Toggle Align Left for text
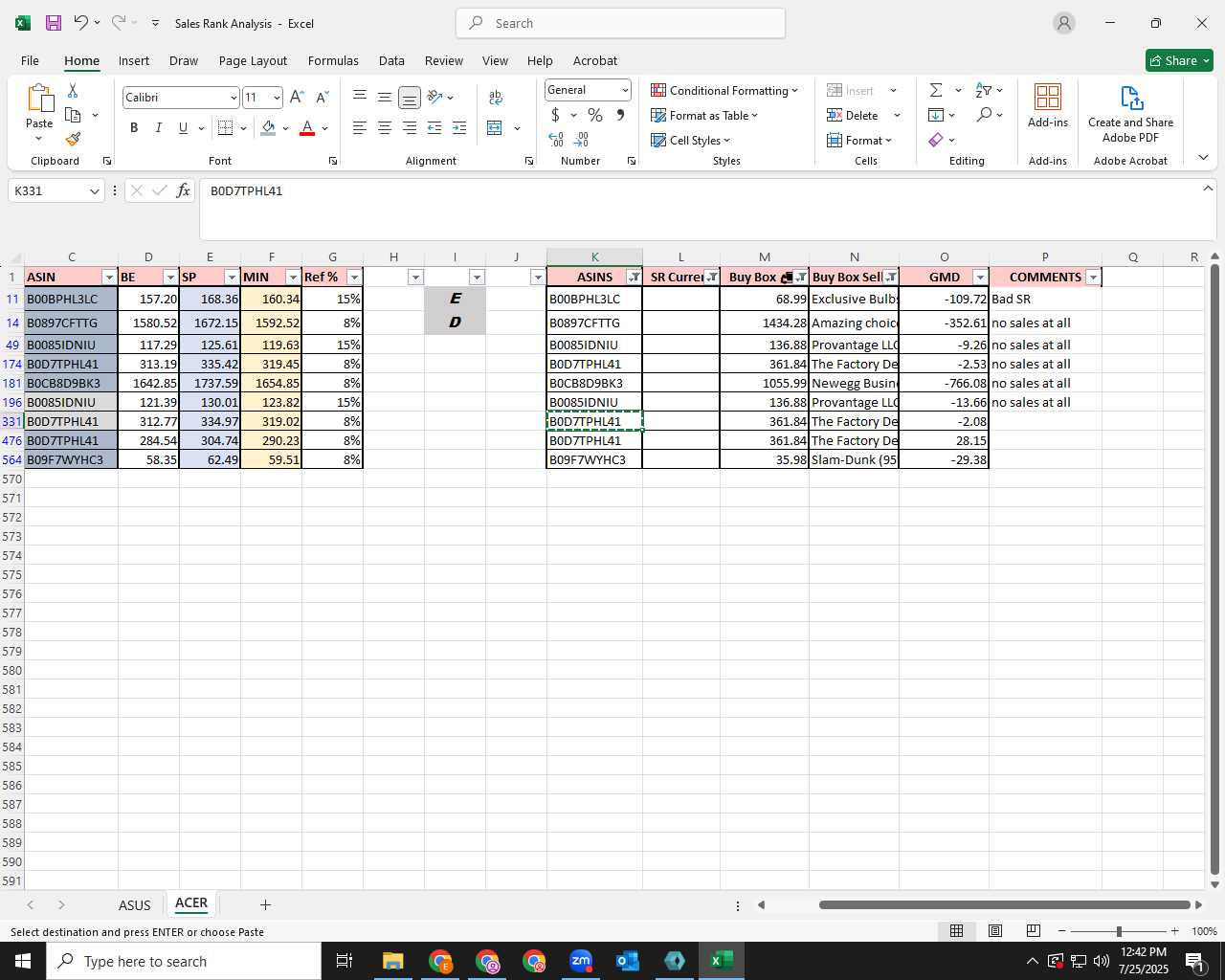 360,127
